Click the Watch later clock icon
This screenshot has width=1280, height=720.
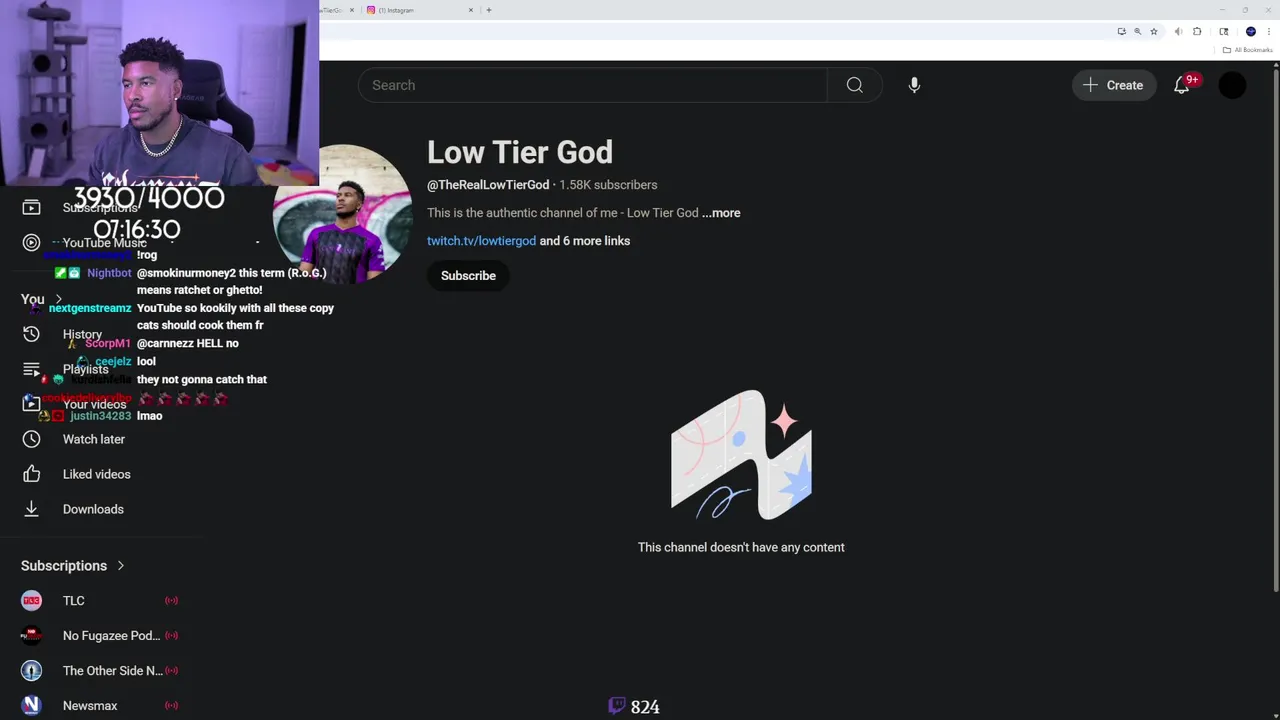(x=31, y=439)
